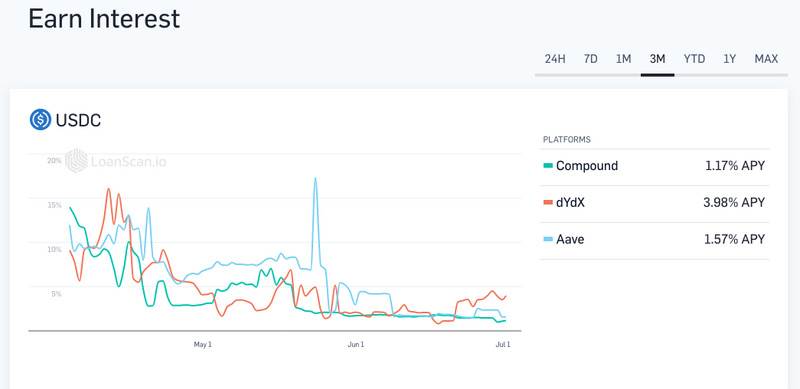Select the 24H time range tab
Viewport: 800px width, 389px height.
[555, 59]
